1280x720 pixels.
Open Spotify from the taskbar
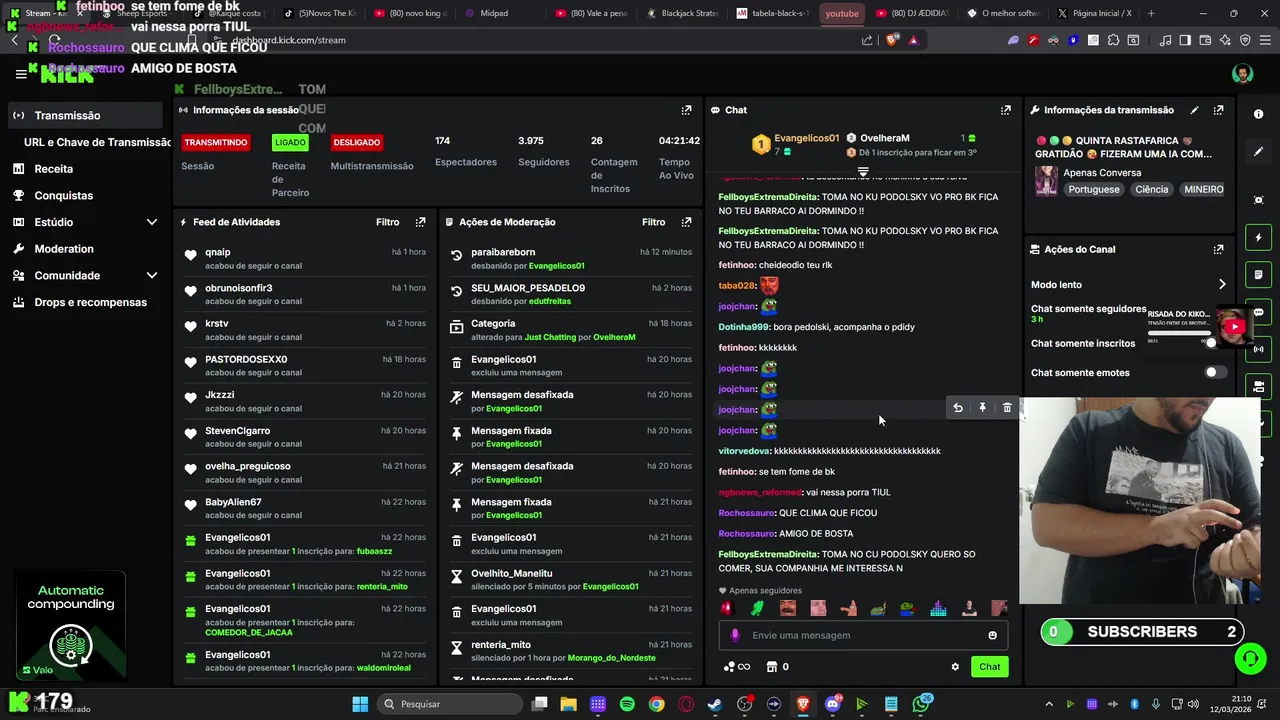click(x=627, y=704)
